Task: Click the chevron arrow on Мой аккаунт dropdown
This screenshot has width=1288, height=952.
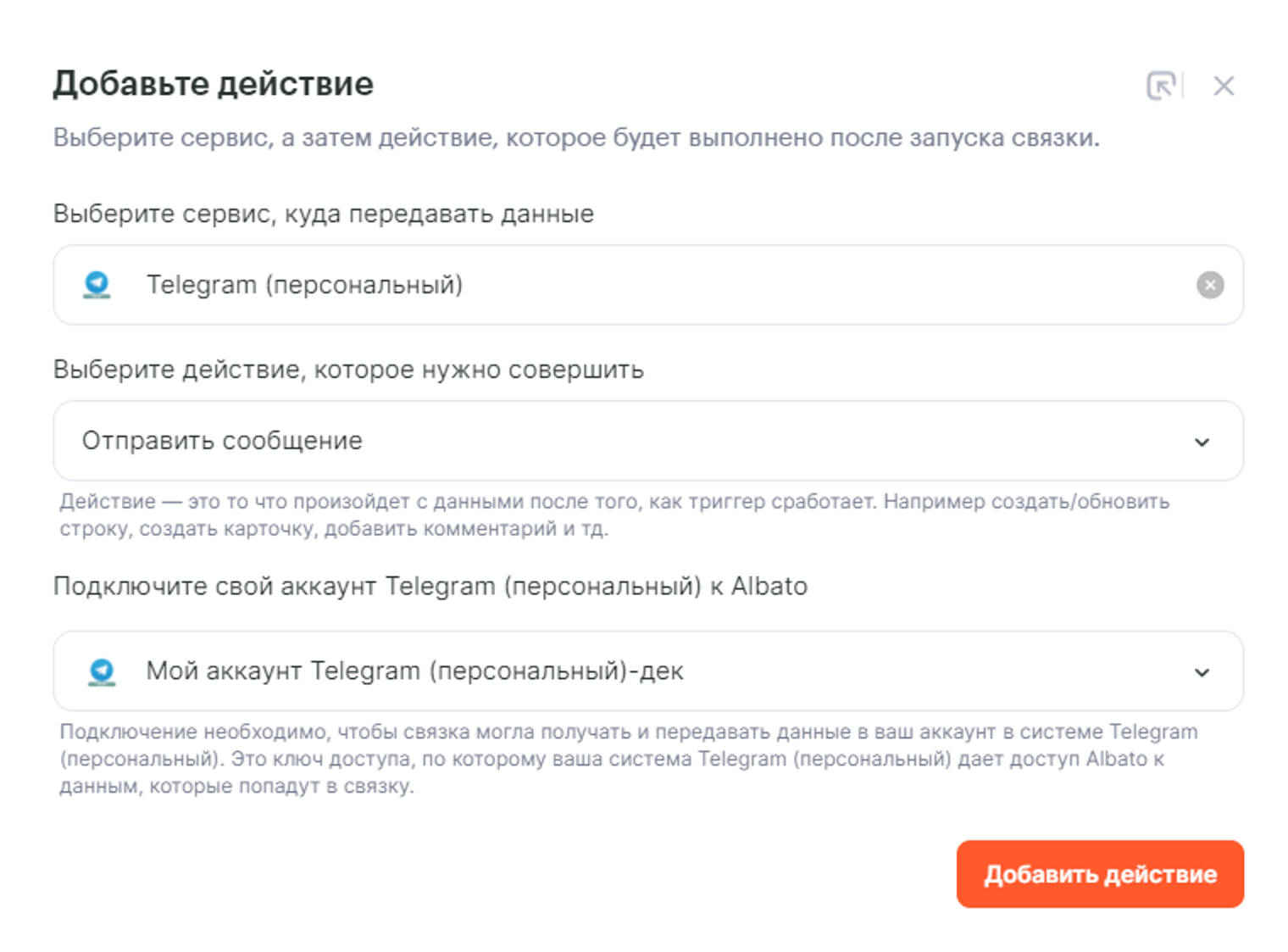Action: pos(1202,672)
